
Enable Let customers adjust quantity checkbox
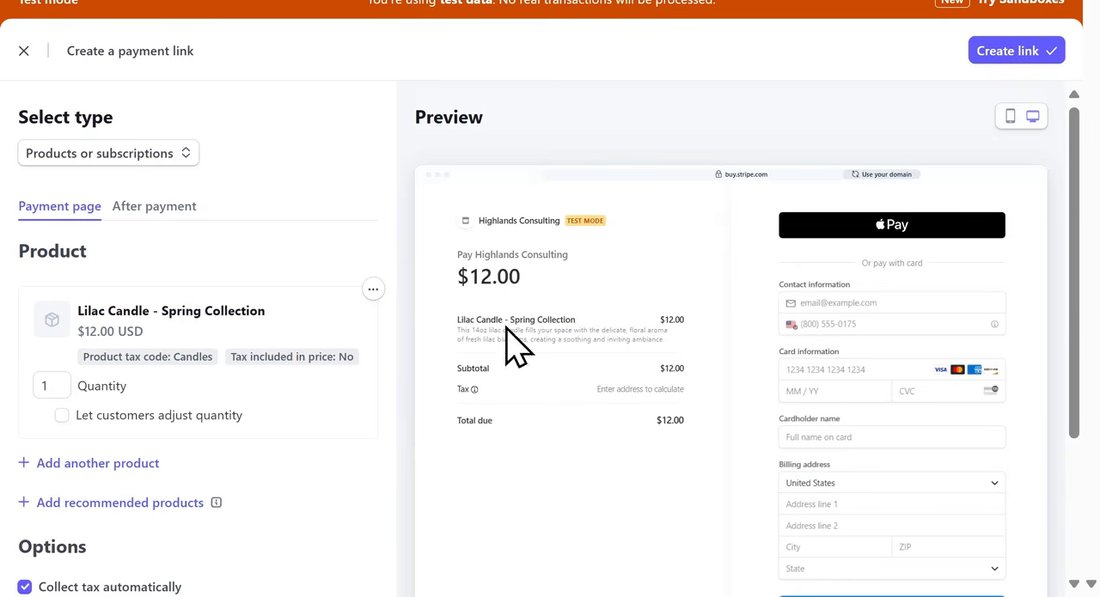62,415
